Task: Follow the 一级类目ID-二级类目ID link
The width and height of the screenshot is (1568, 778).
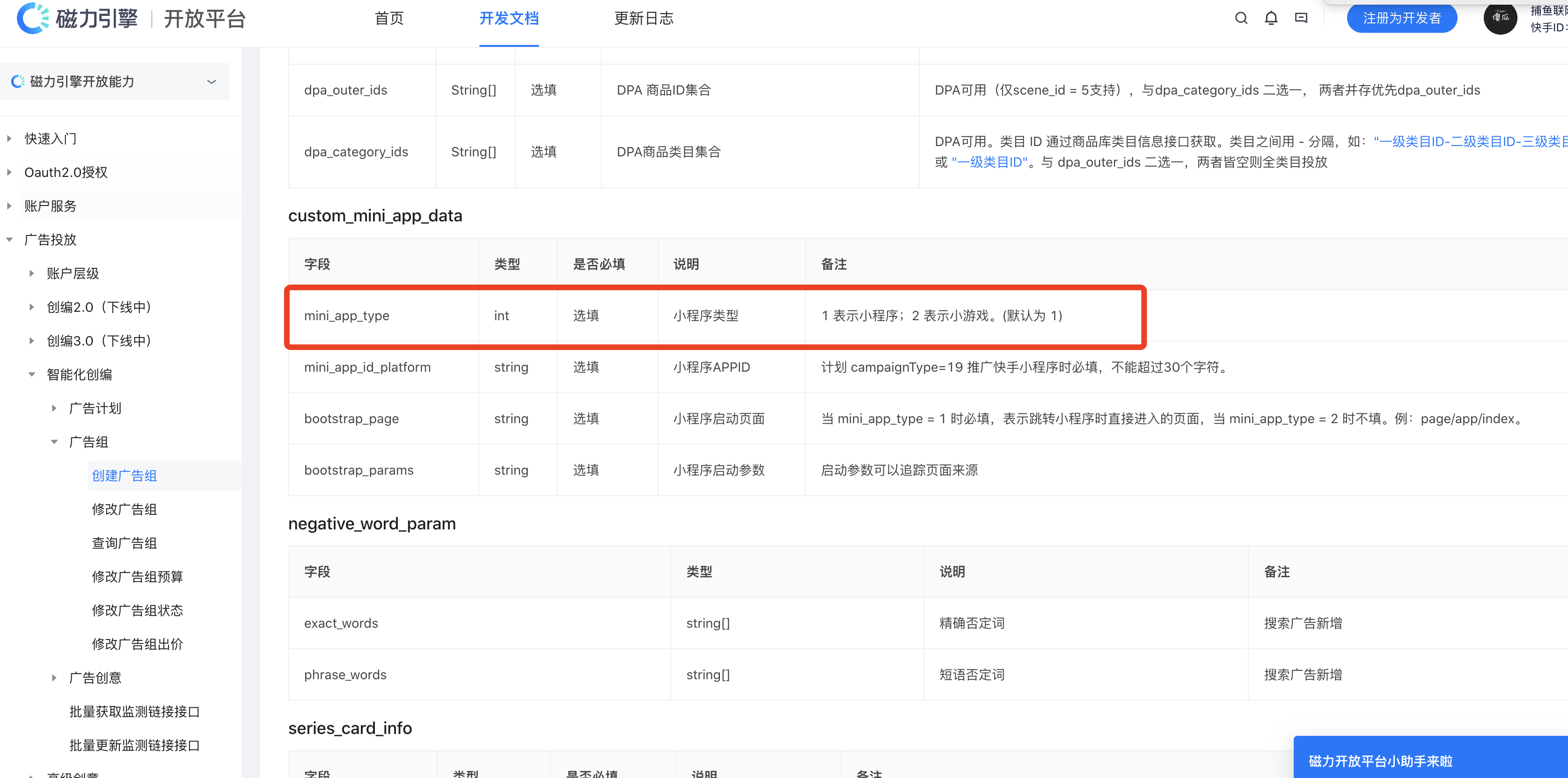Action: [x=1470, y=141]
